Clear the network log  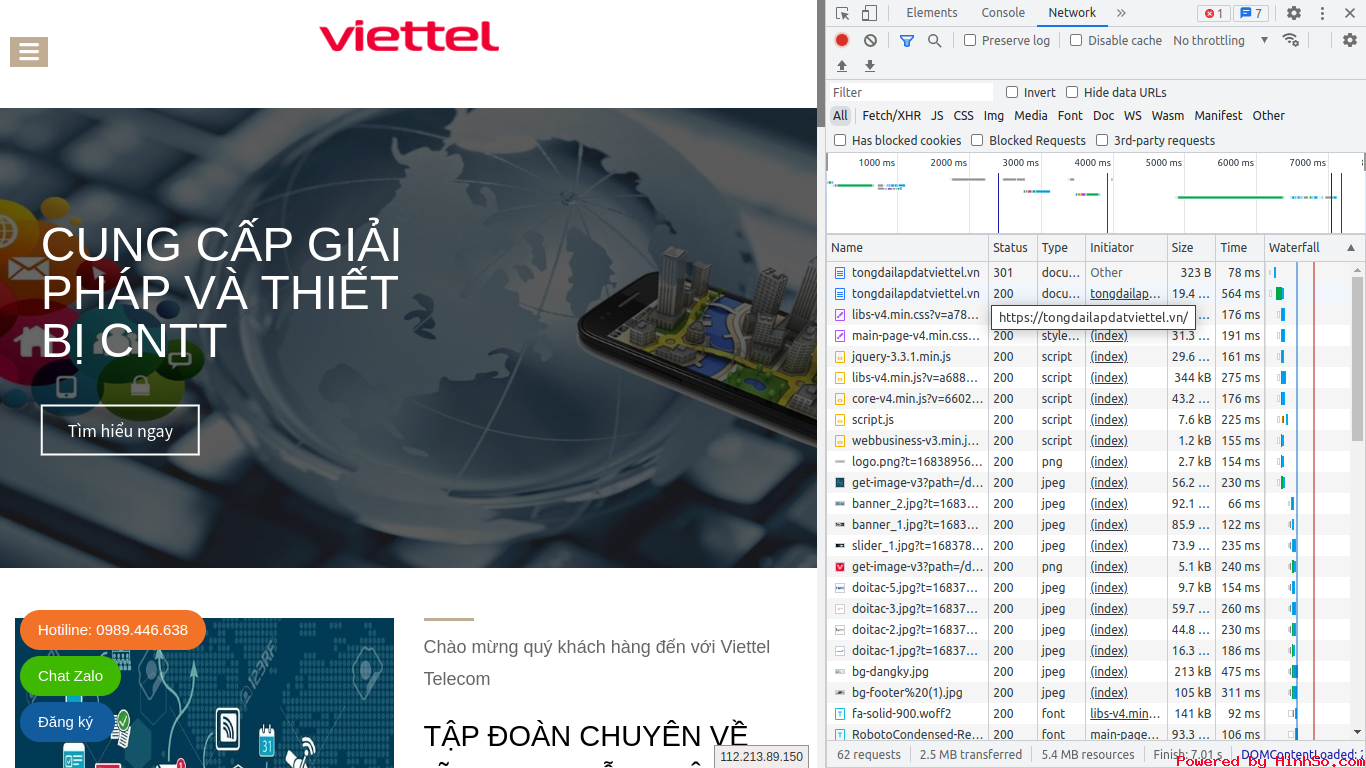pos(870,40)
